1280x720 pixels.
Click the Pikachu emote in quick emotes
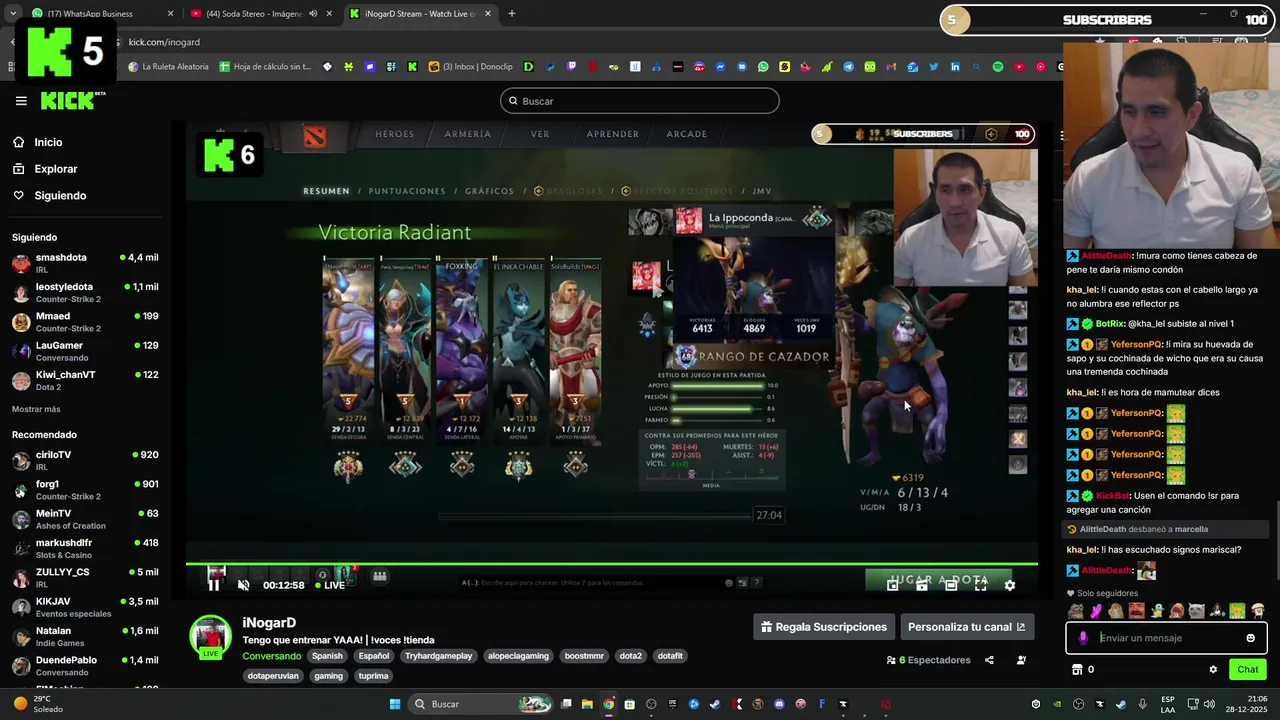1238,611
